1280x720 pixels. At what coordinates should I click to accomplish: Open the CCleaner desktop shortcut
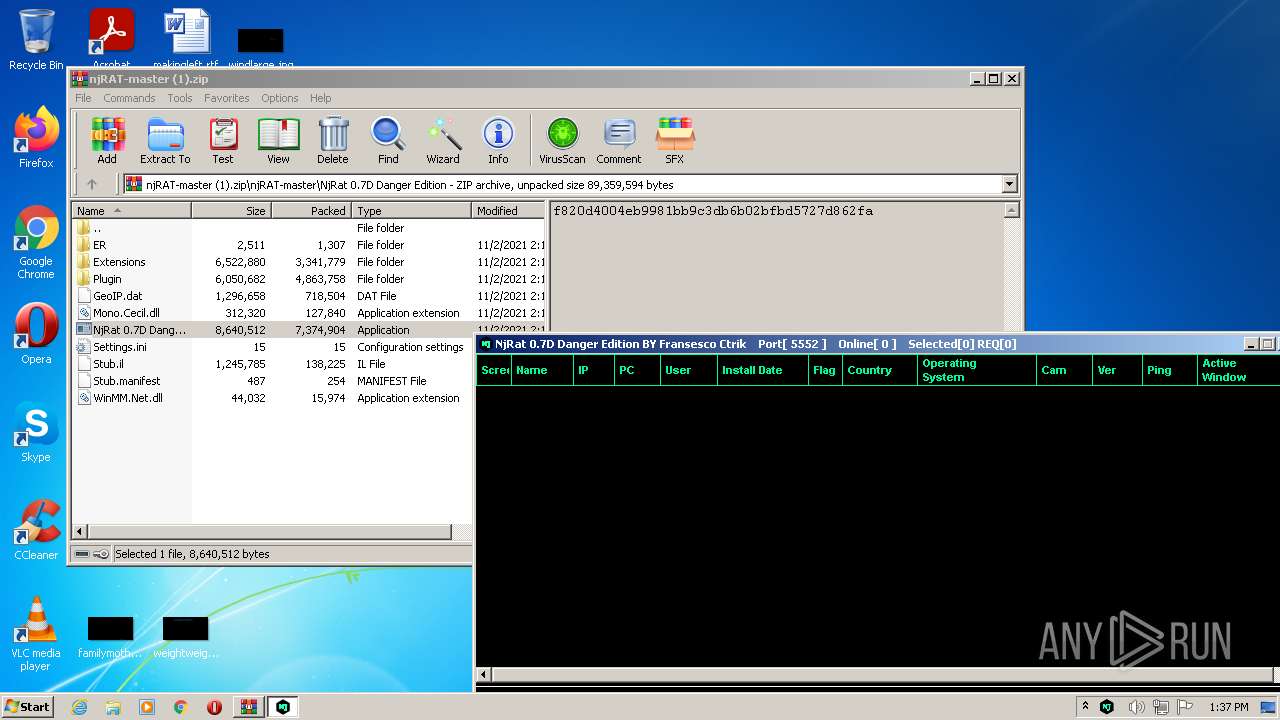tap(36, 530)
